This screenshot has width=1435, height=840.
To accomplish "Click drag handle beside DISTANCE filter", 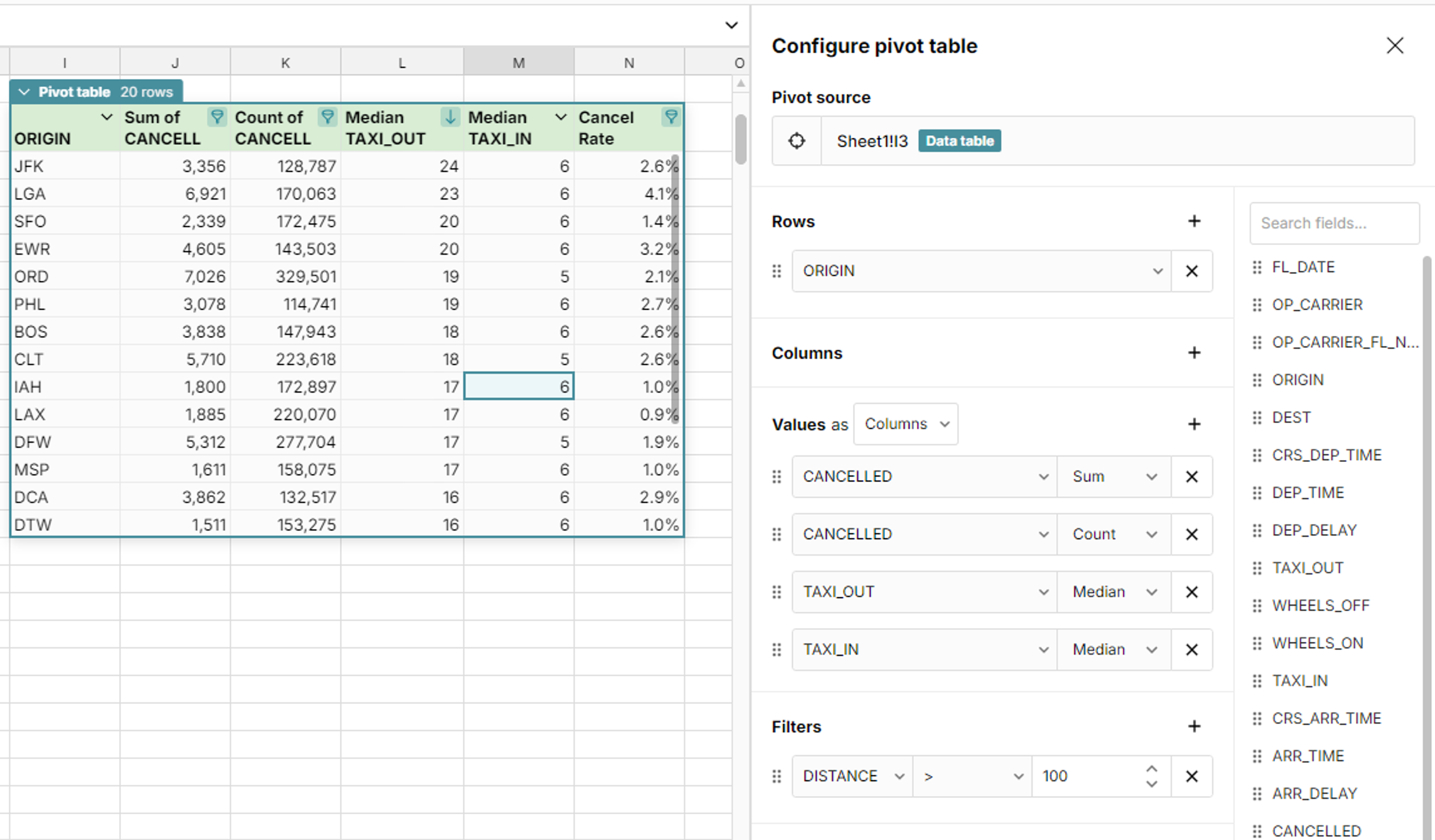I will point(776,776).
